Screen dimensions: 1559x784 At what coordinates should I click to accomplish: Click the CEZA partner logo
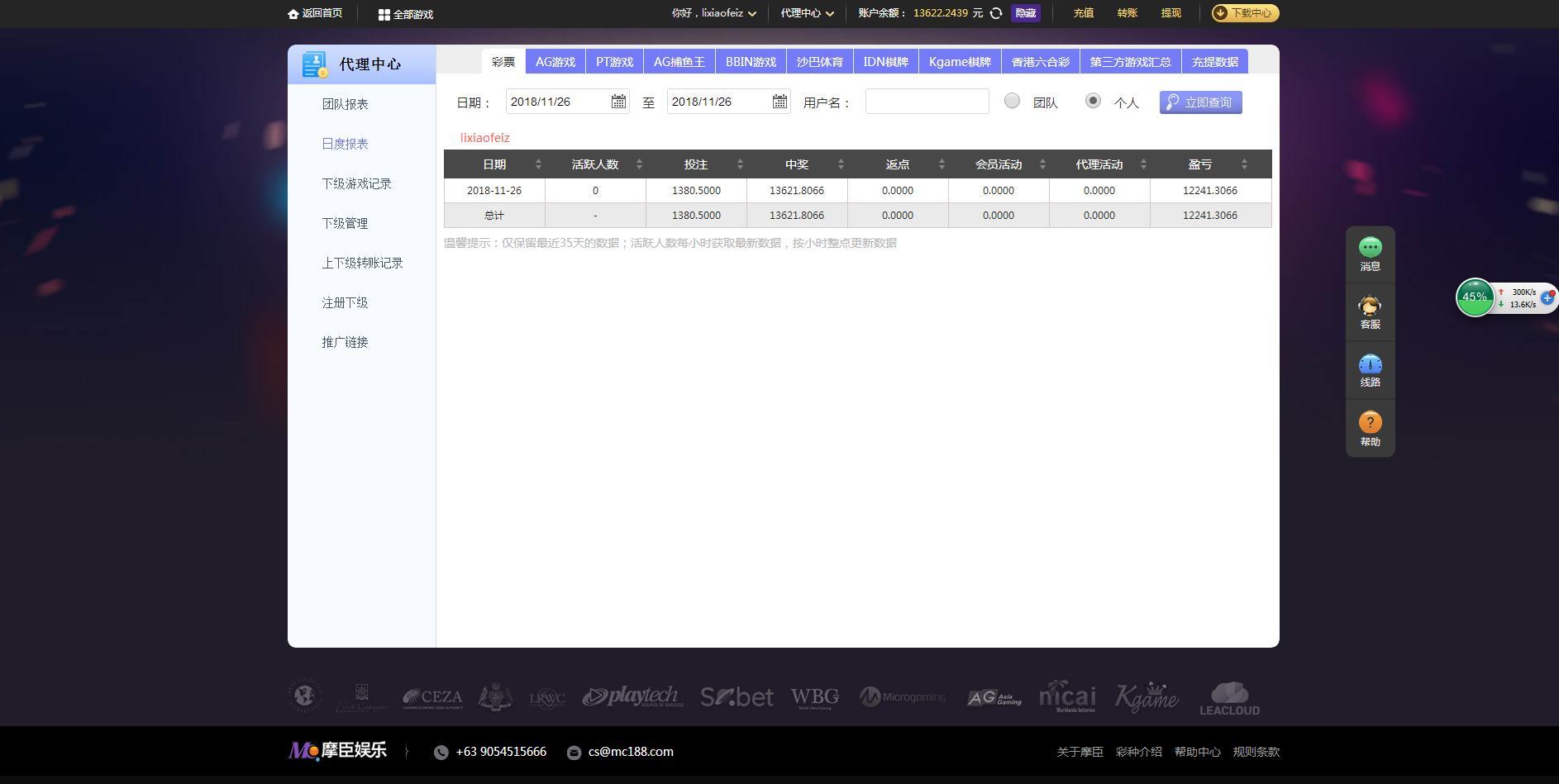pyautogui.click(x=432, y=698)
